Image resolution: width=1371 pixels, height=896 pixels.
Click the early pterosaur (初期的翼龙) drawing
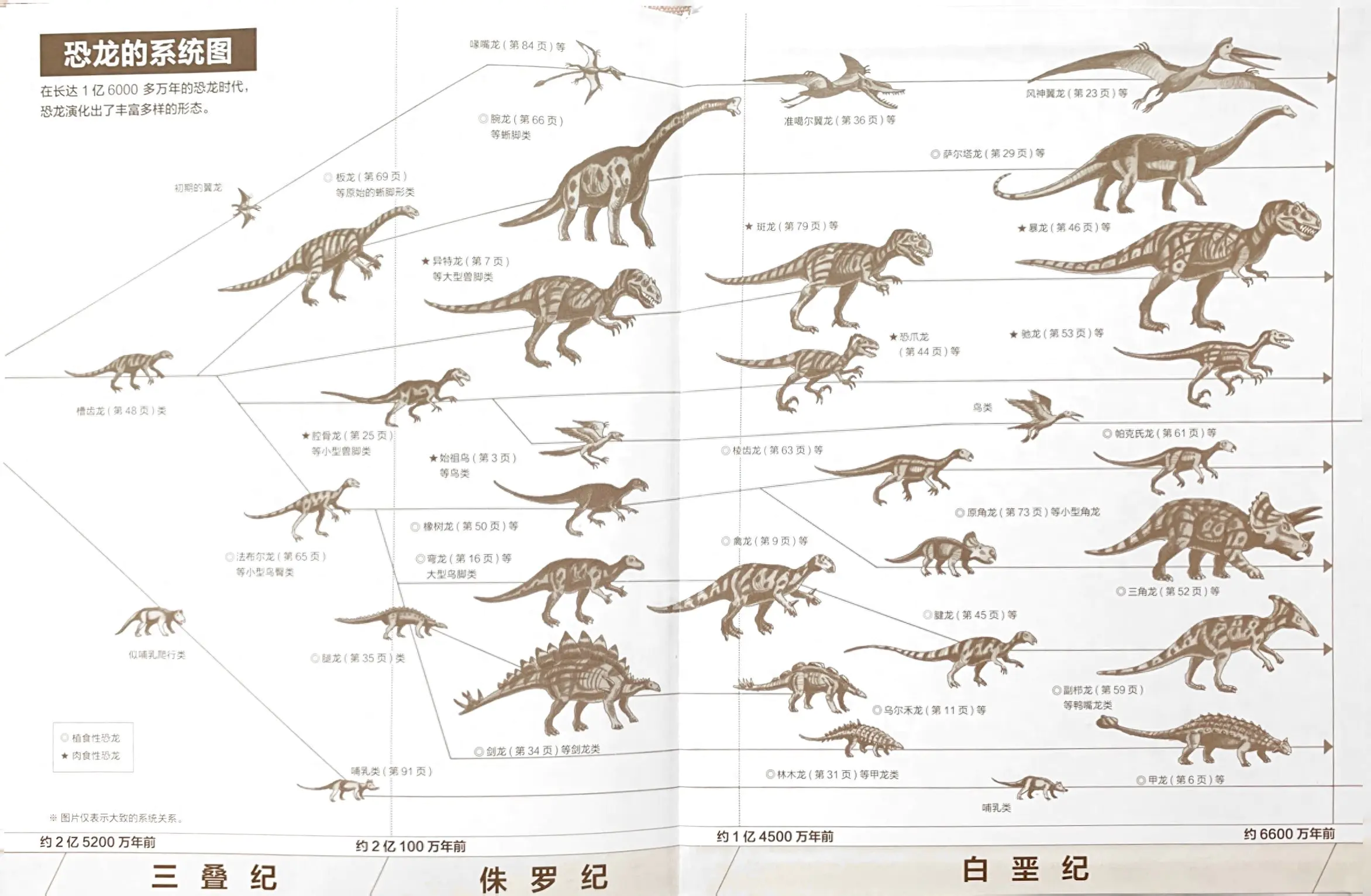point(246,208)
